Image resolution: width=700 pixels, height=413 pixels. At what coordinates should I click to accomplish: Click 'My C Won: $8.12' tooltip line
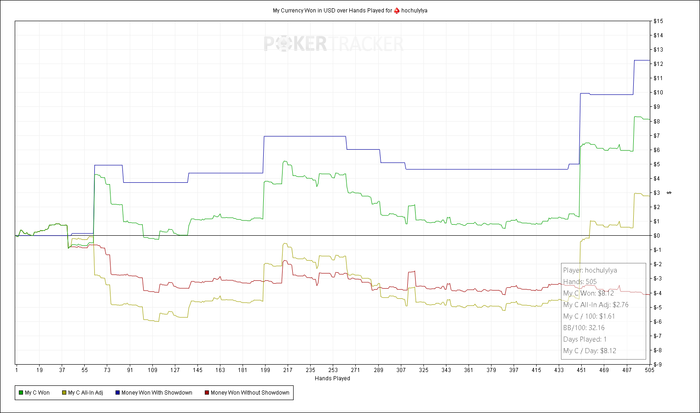click(588, 293)
